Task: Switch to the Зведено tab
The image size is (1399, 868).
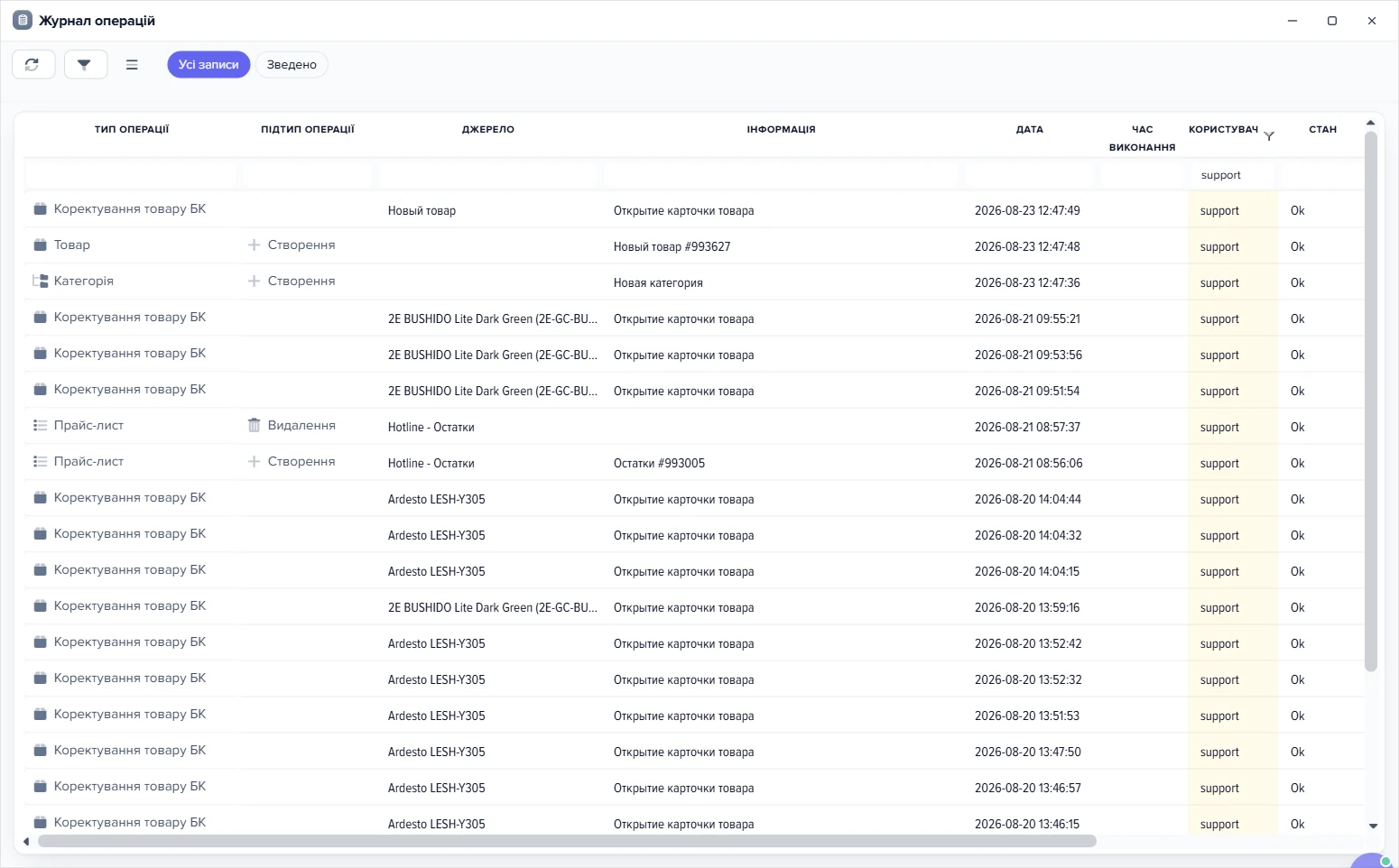Action: [x=292, y=64]
